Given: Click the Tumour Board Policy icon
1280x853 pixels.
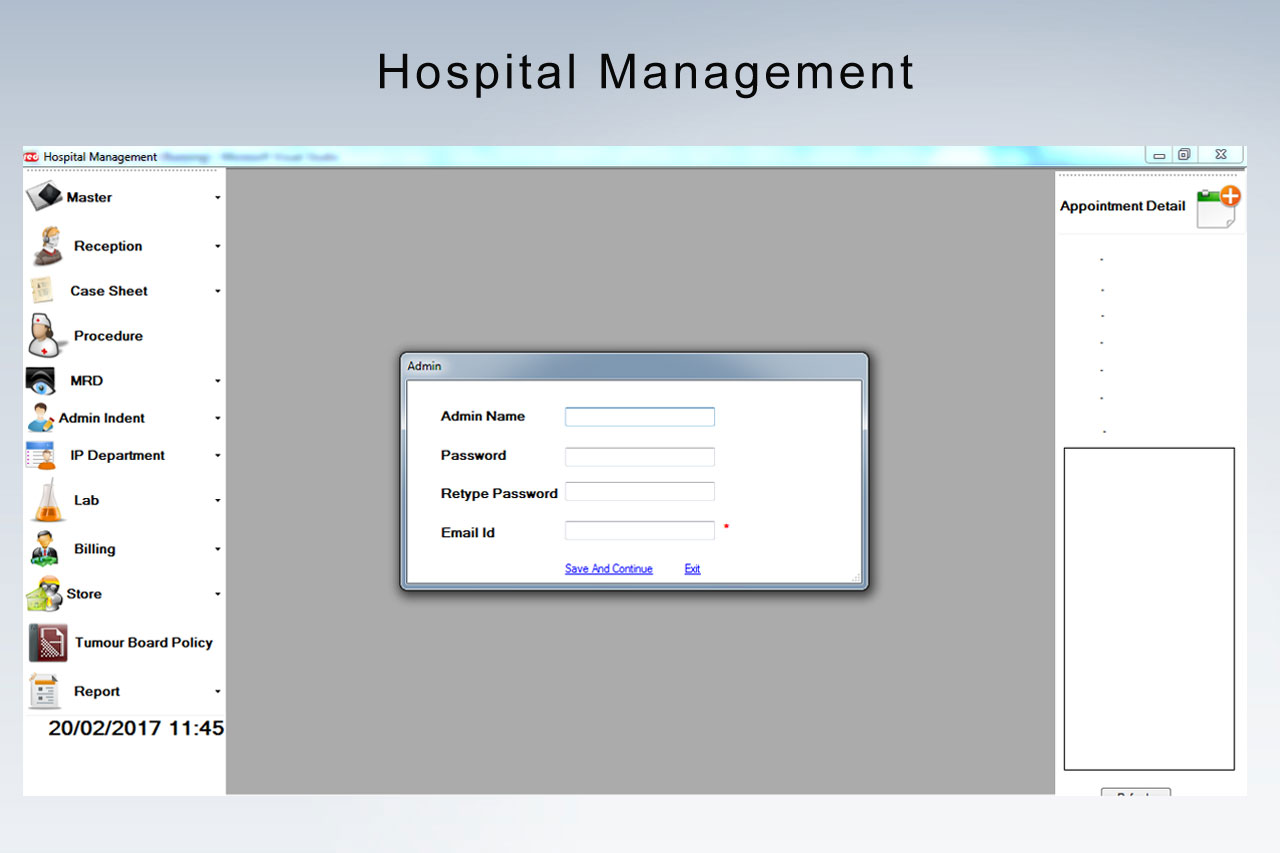Looking at the screenshot, I should tap(48, 643).
